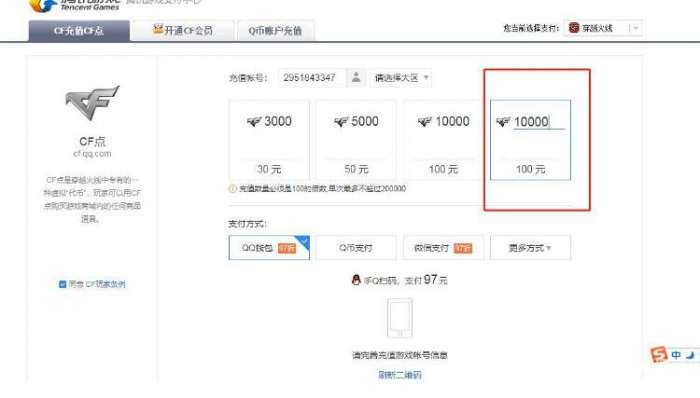Select the 3000 CF points 30元 option
This screenshot has width=700, height=398.
point(269,140)
